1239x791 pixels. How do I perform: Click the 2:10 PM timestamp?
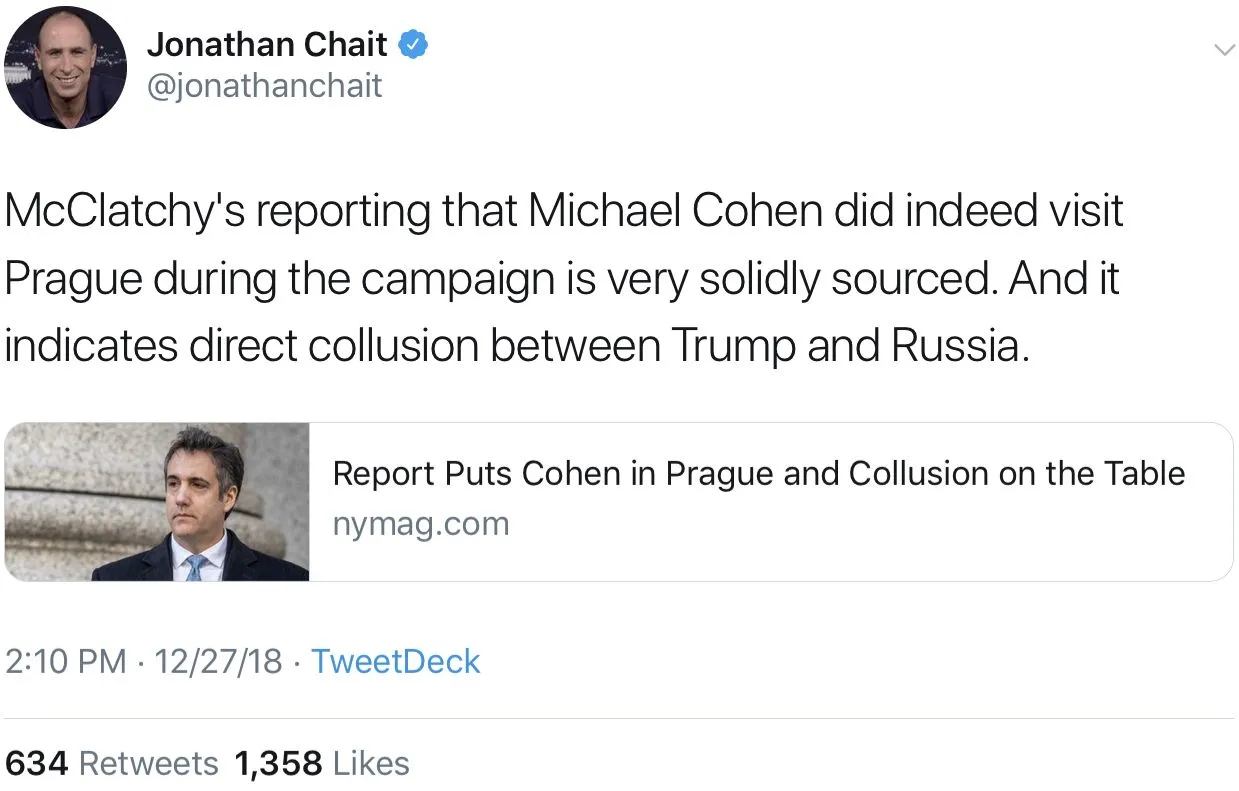click(66, 662)
